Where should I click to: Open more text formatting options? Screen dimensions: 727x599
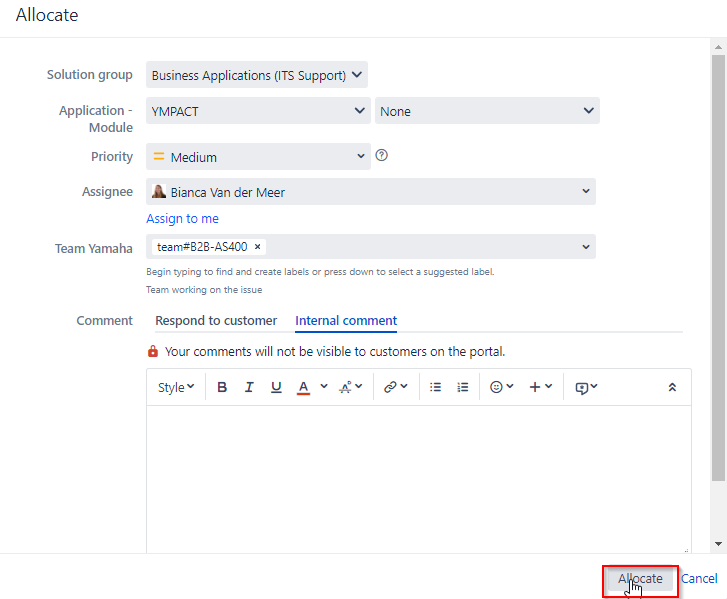point(351,387)
